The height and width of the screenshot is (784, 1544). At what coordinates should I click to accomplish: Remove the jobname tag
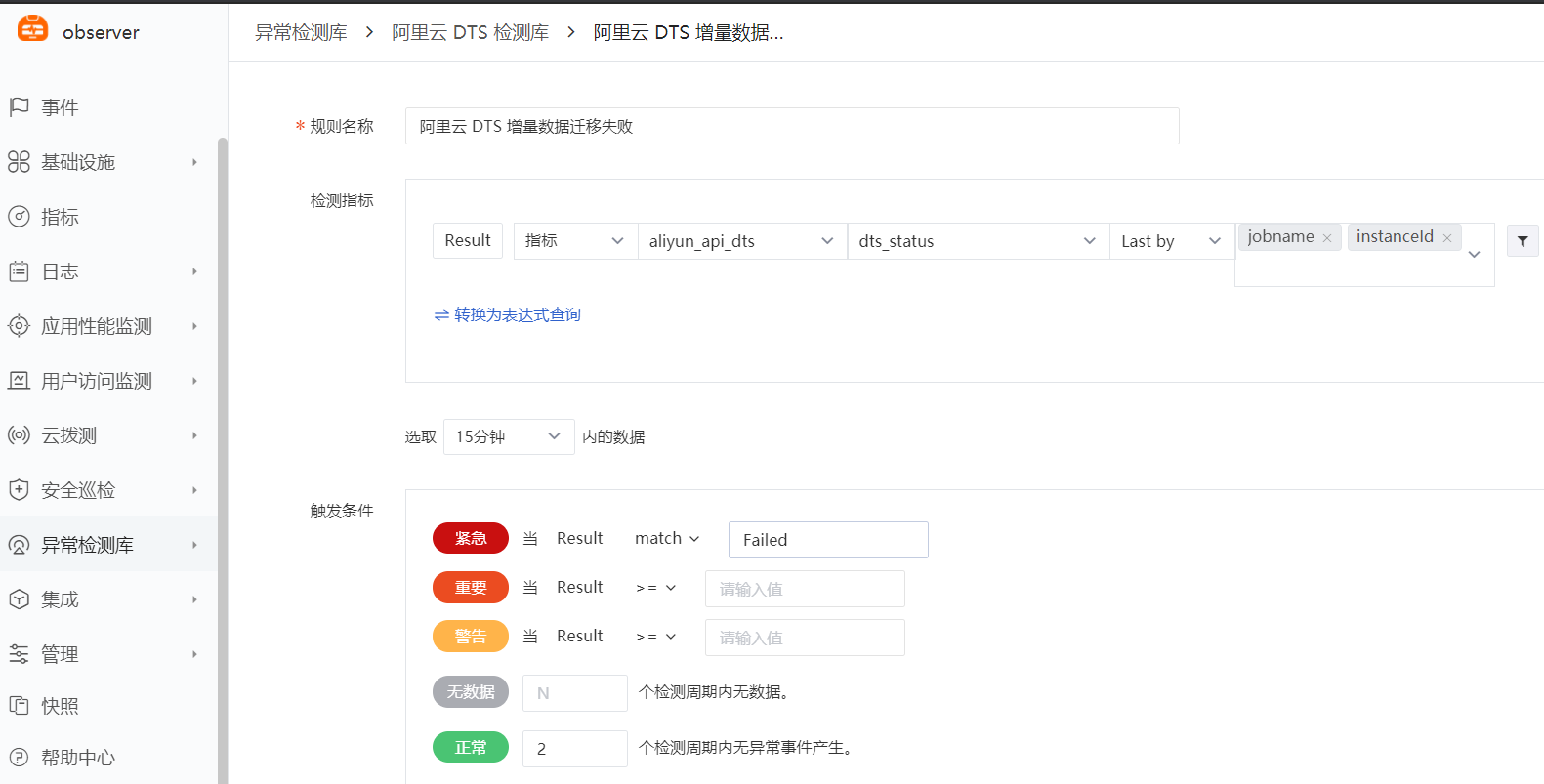pyautogui.click(x=1327, y=238)
